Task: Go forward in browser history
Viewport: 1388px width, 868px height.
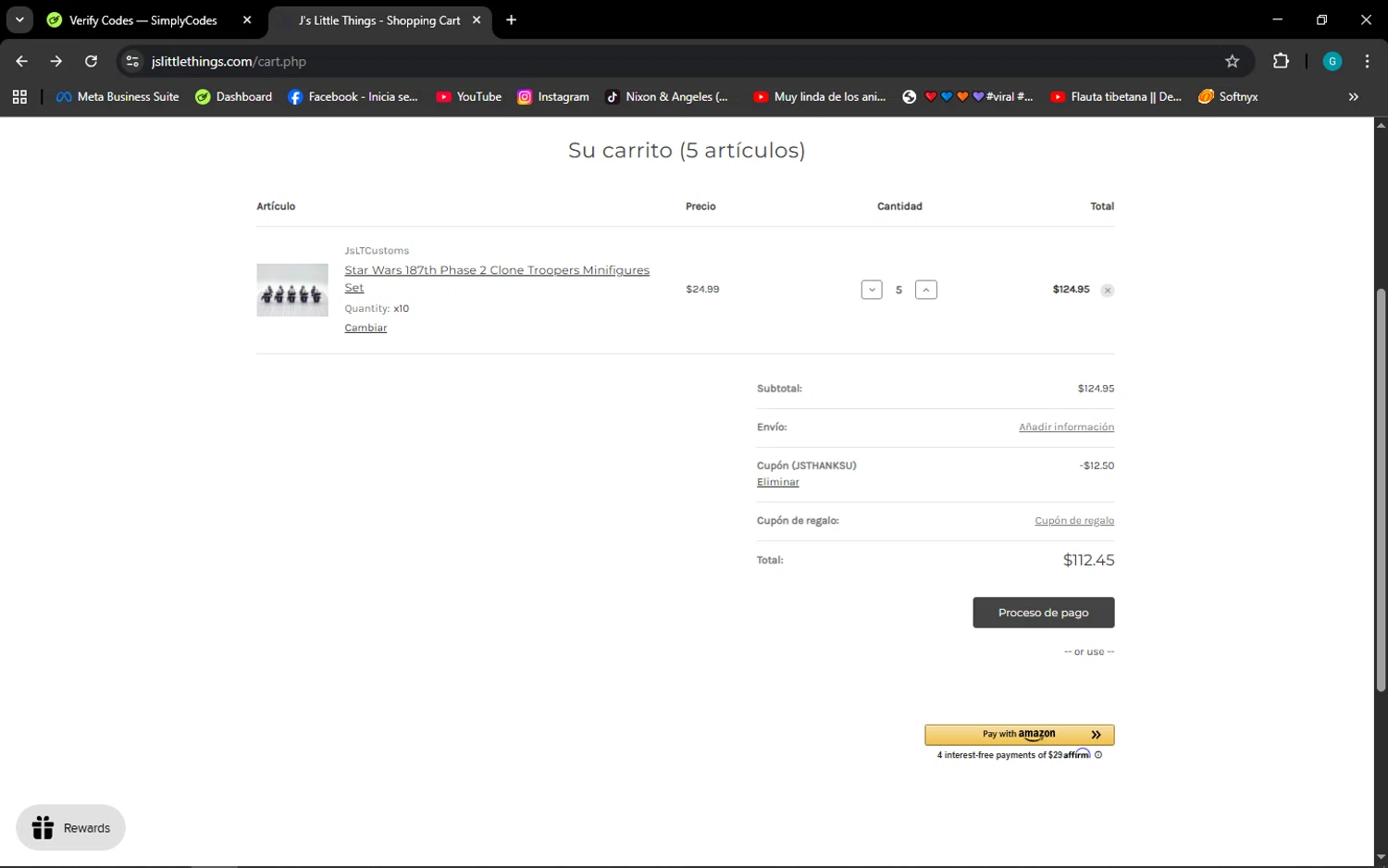Action: coord(56,61)
